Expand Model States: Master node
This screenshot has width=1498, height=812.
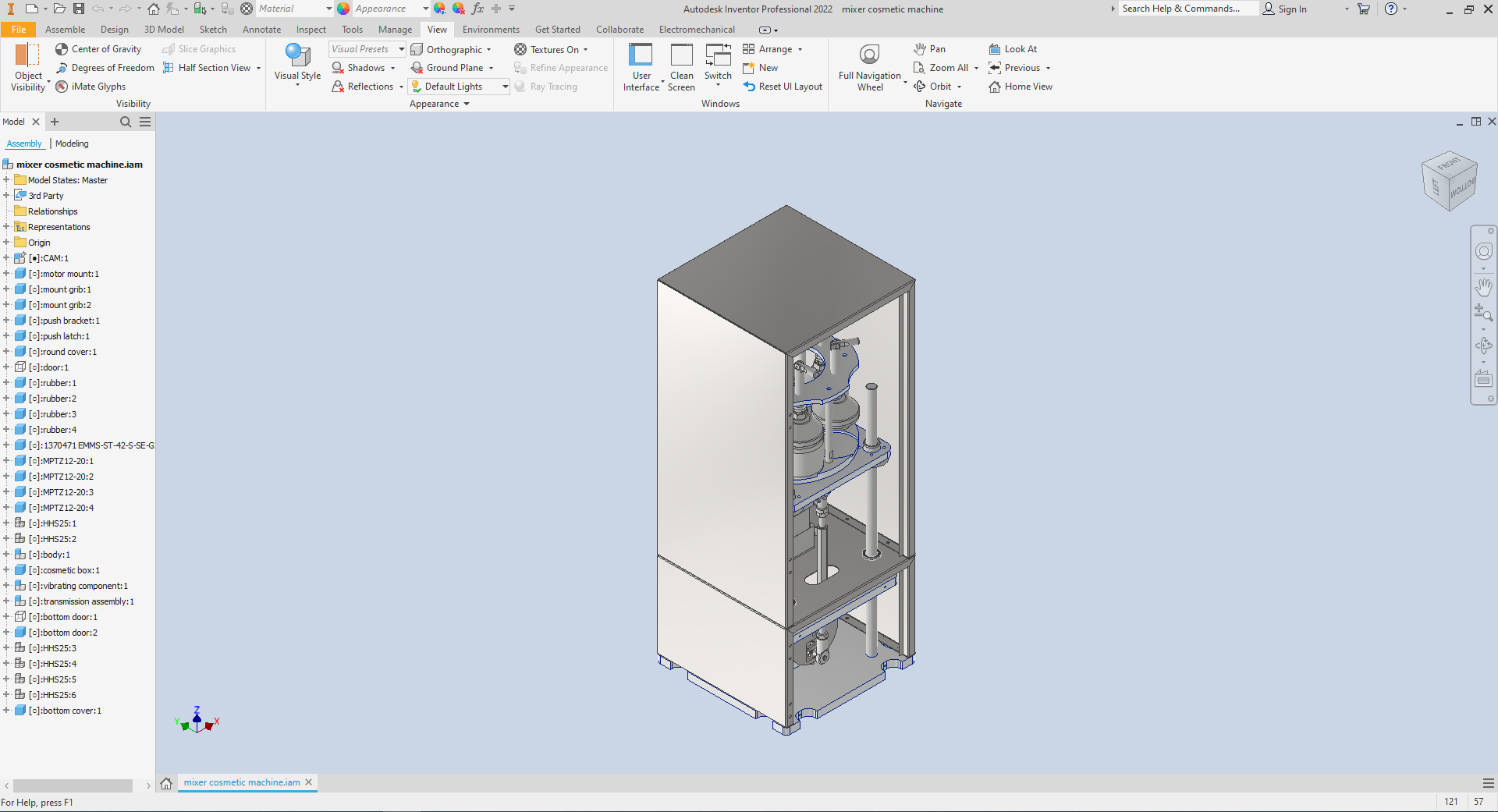[x=6, y=180]
